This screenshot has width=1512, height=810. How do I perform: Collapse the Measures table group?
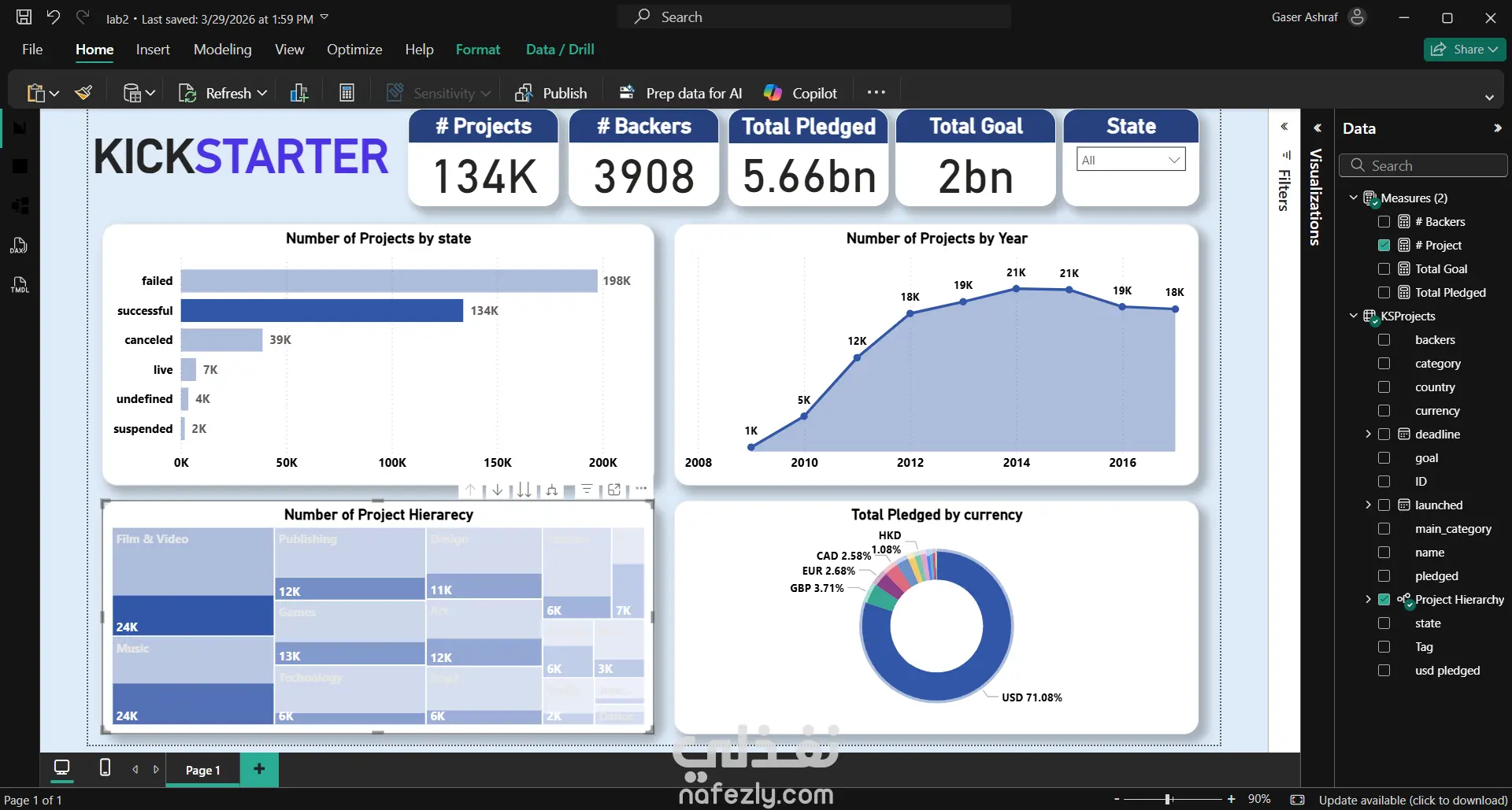coord(1354,198)
